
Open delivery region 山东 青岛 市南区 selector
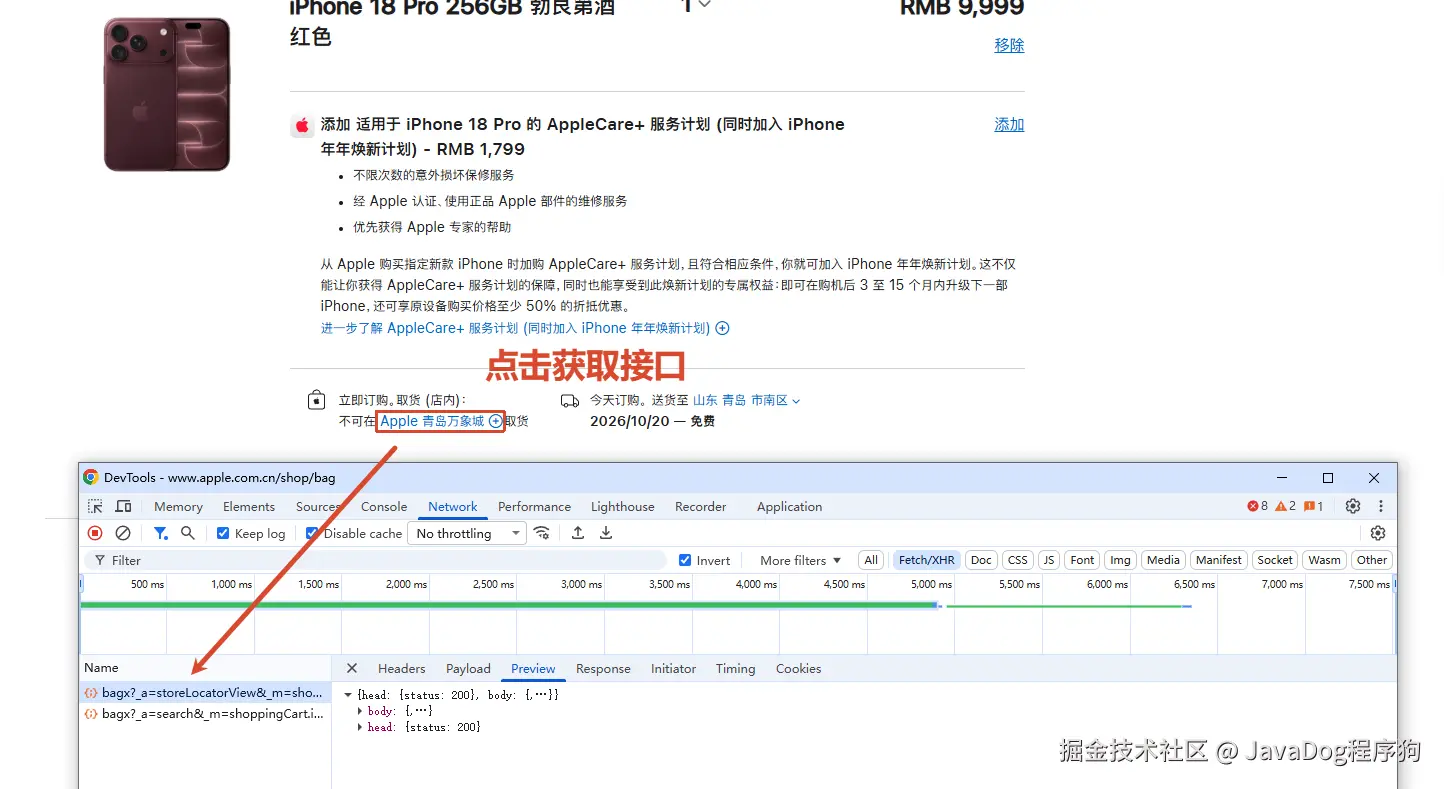pos(747,400)
